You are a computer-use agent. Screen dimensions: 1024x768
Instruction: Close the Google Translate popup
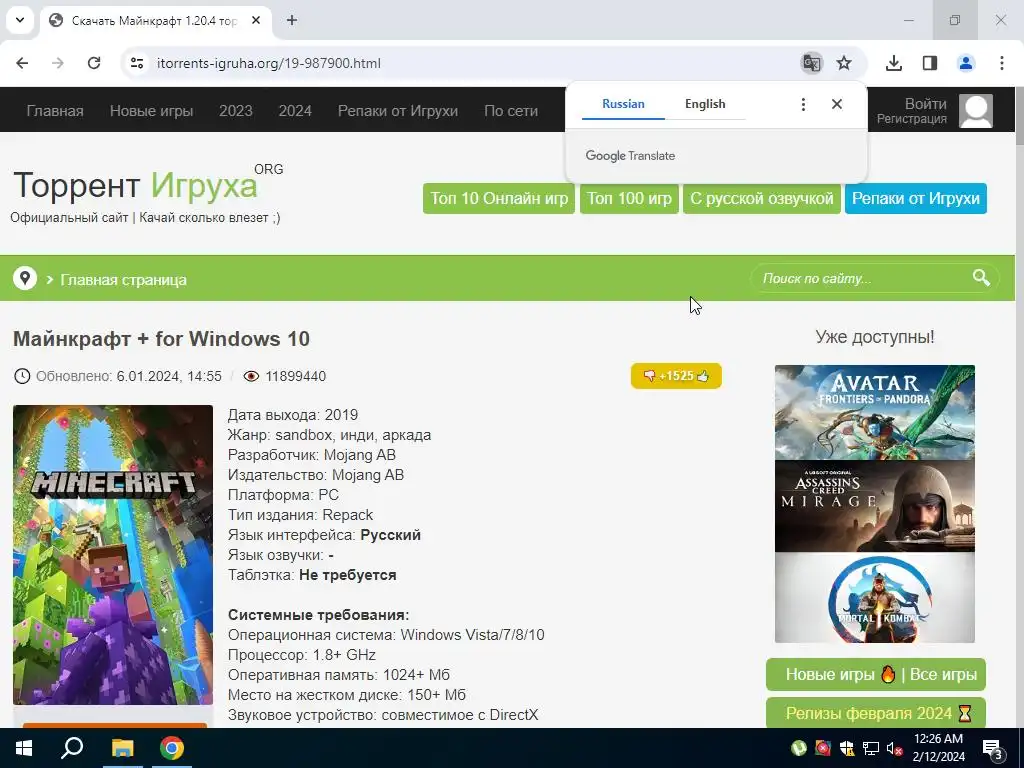click(837, 104)
